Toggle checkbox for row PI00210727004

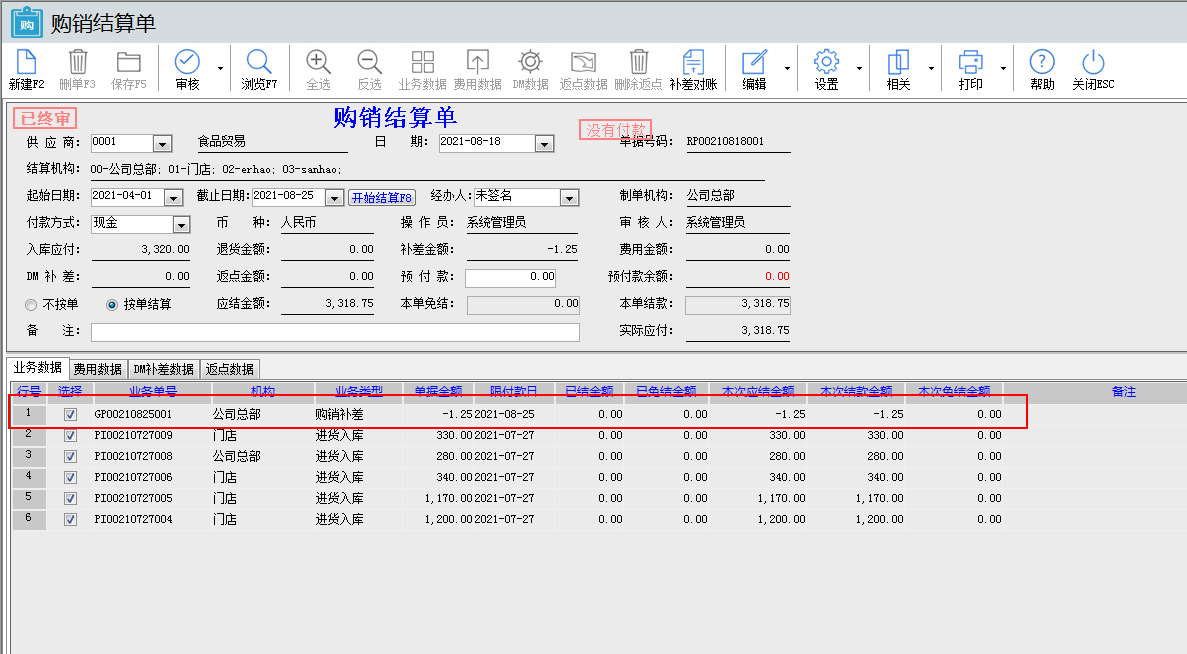coord(70,520)
